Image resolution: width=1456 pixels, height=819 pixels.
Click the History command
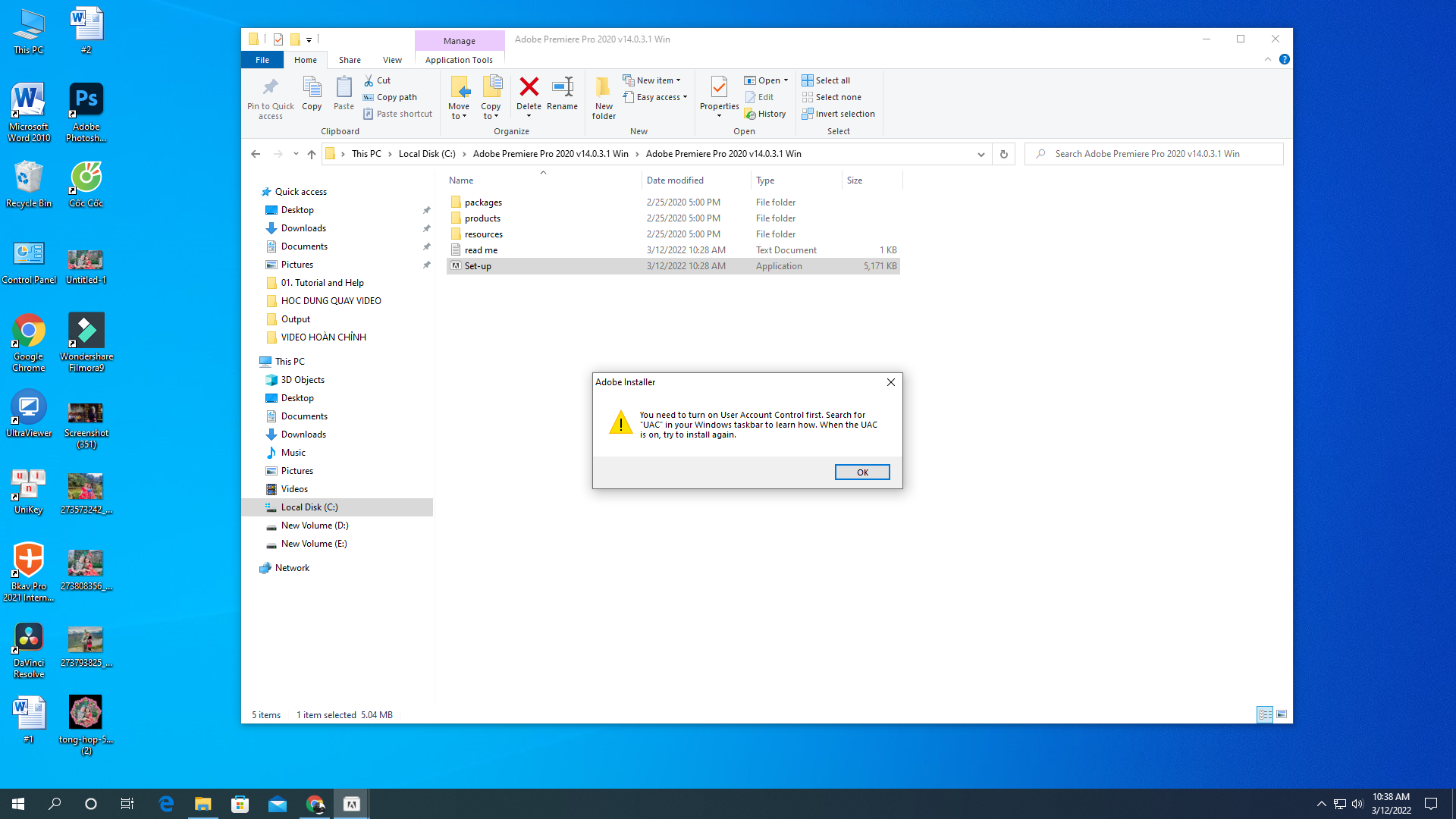[x=765, y=114]
